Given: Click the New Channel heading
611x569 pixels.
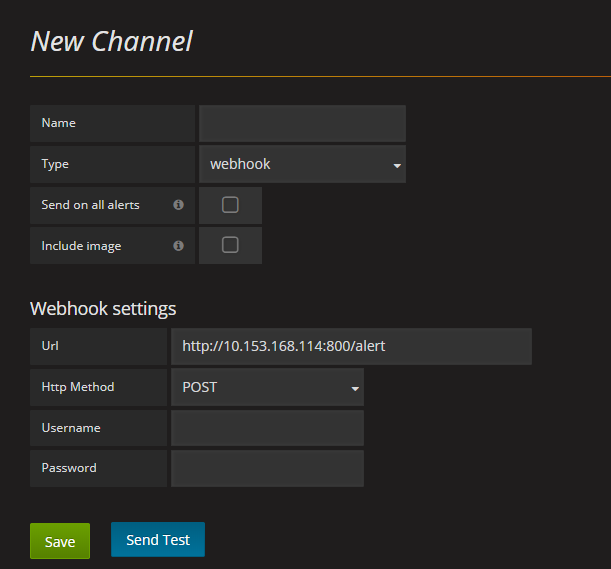Looking at the screenshot, I should point(111,41).
